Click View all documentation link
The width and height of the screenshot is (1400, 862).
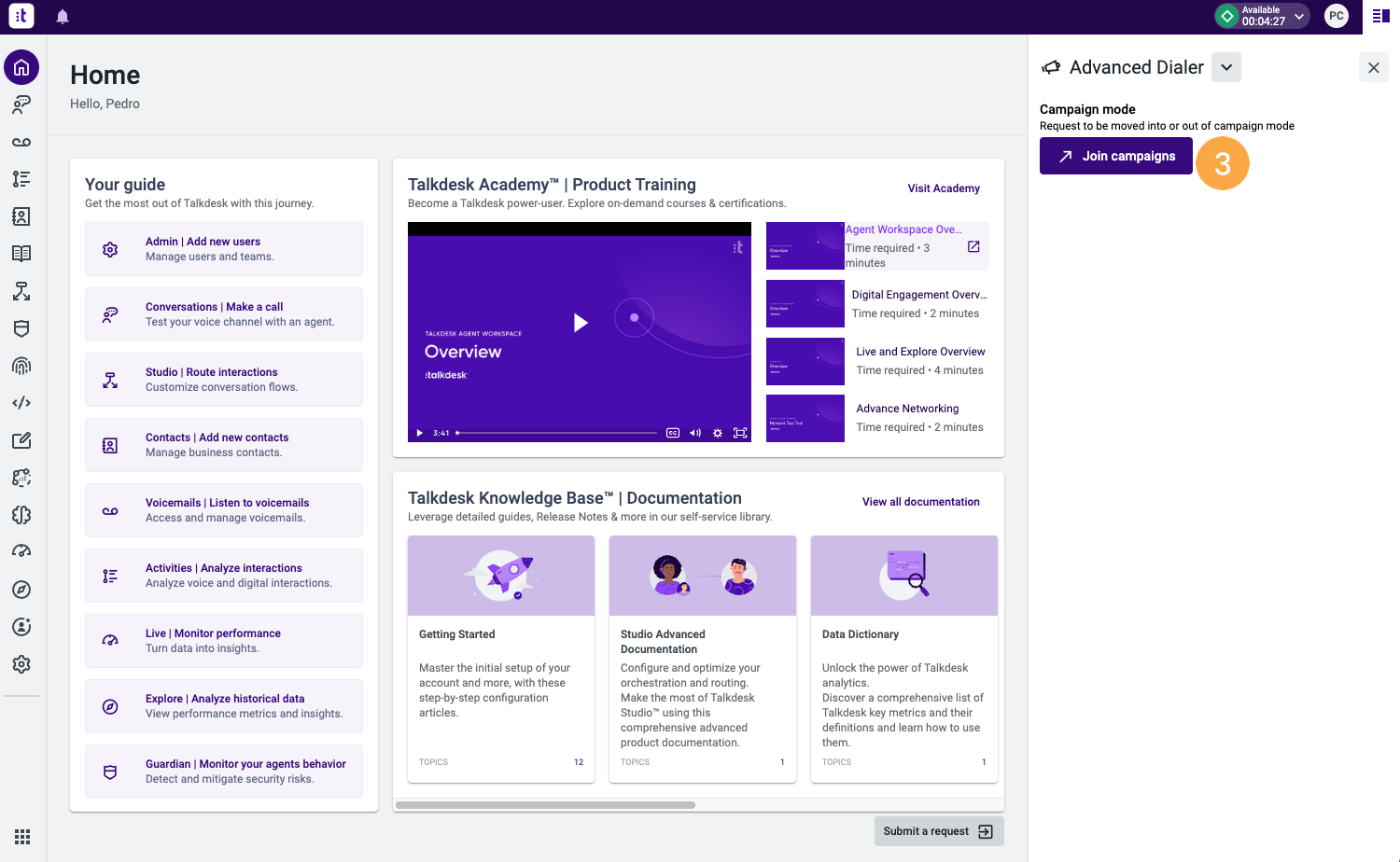click(x=921, y=502)
